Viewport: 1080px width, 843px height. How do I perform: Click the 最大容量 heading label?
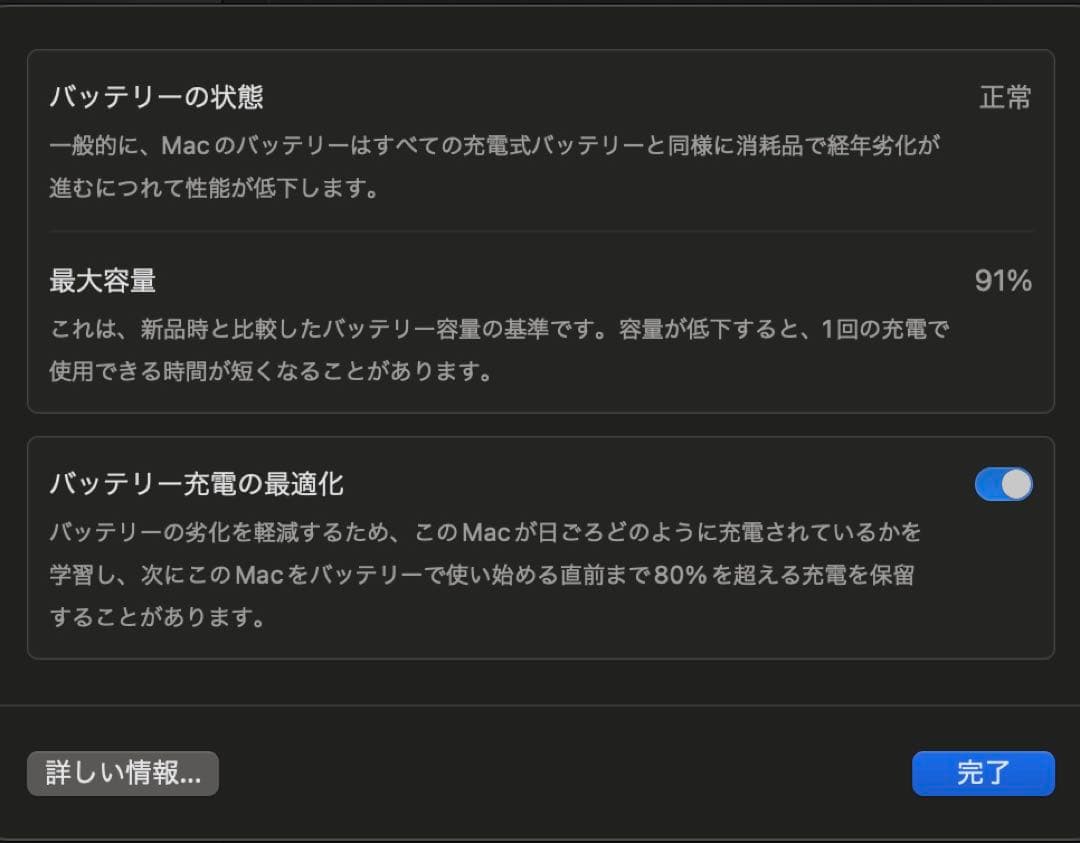(103, 280)
